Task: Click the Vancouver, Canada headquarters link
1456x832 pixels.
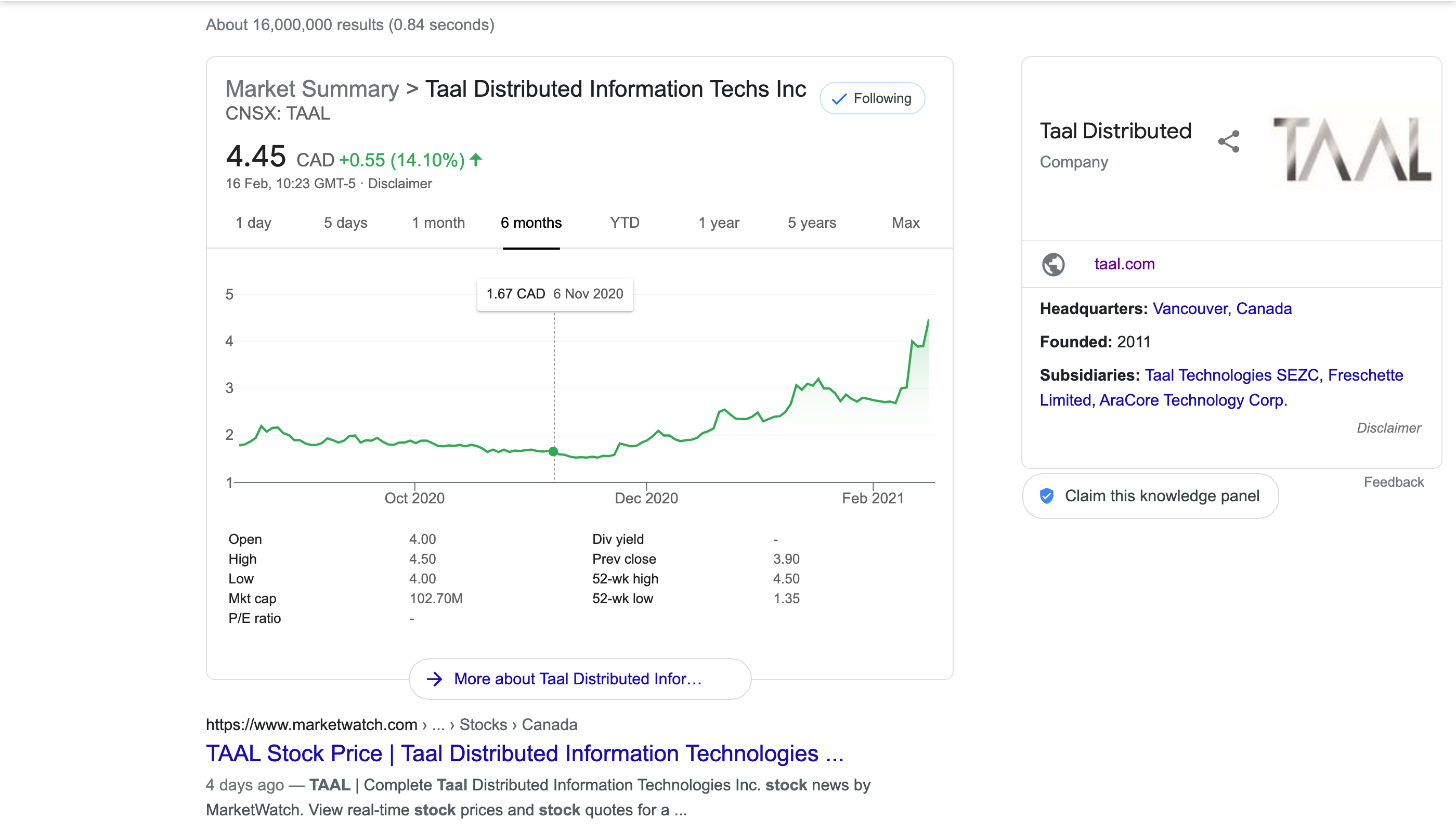Action: coord(1221,308)
